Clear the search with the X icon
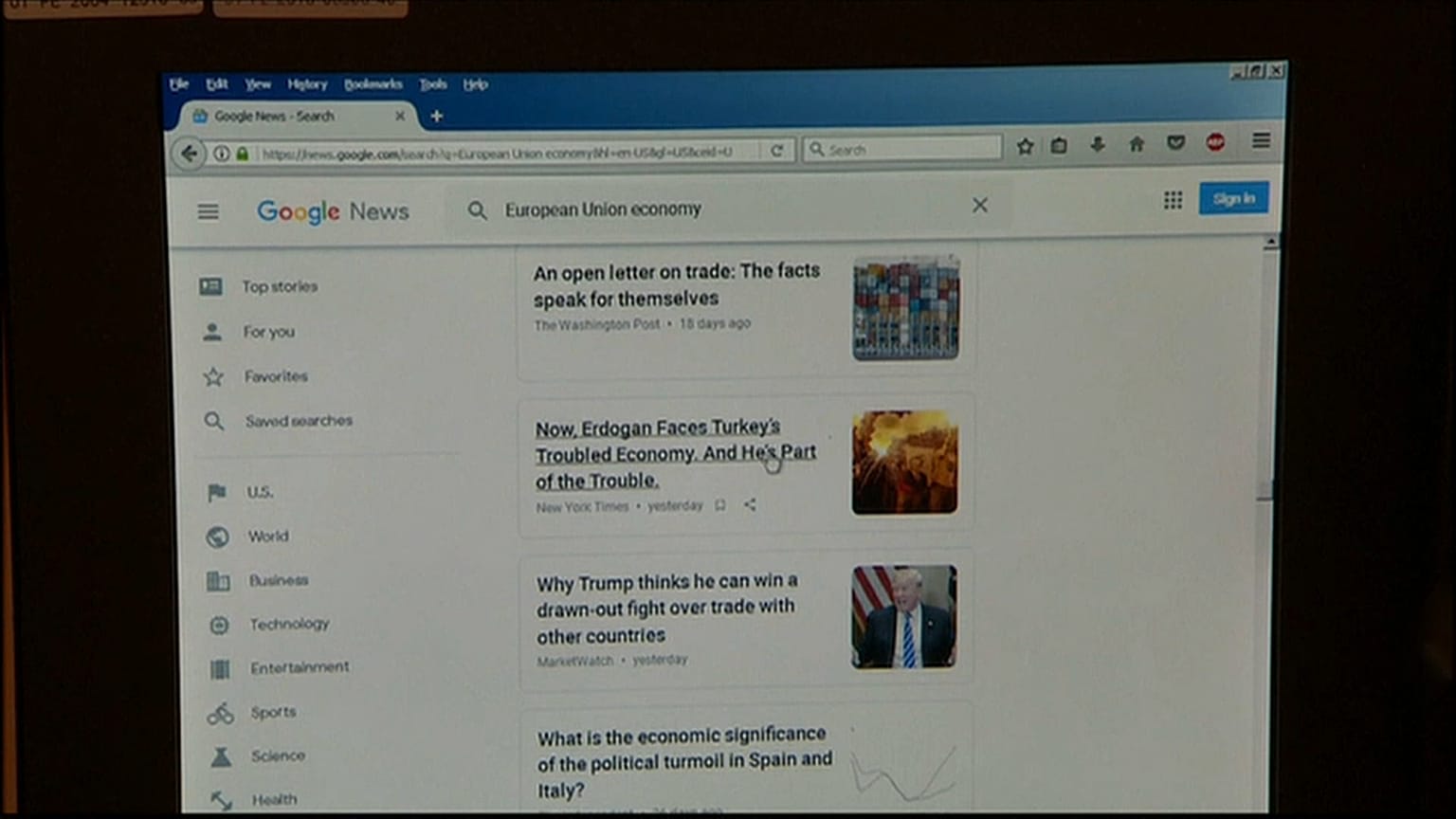Viewport: 1456px width, 819px height. pos(980,205)
